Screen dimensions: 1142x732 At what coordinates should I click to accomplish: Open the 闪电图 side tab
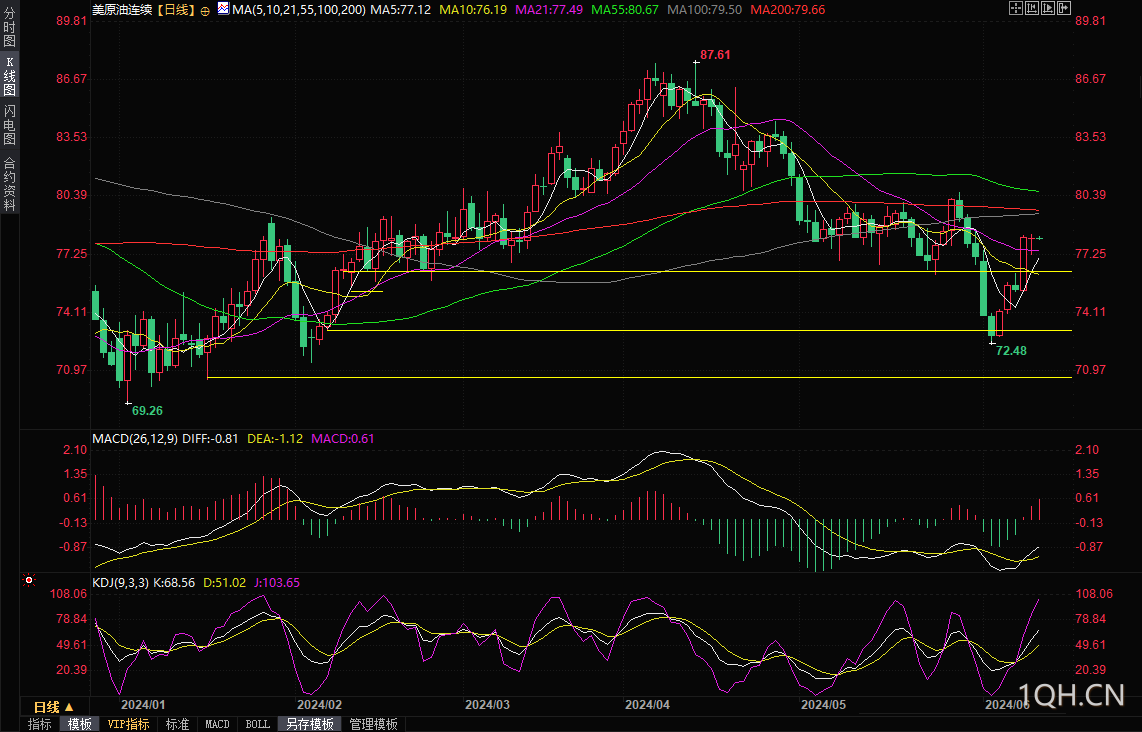(x=9, y=124)
